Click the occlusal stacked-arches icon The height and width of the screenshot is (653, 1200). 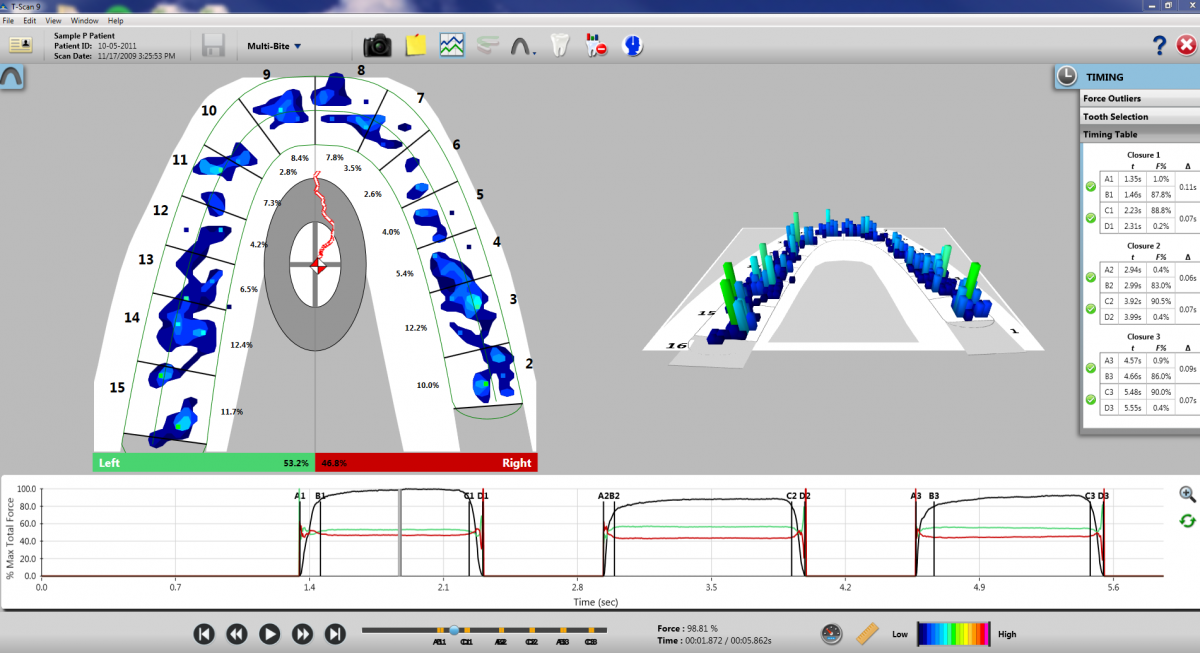point(487,44)
